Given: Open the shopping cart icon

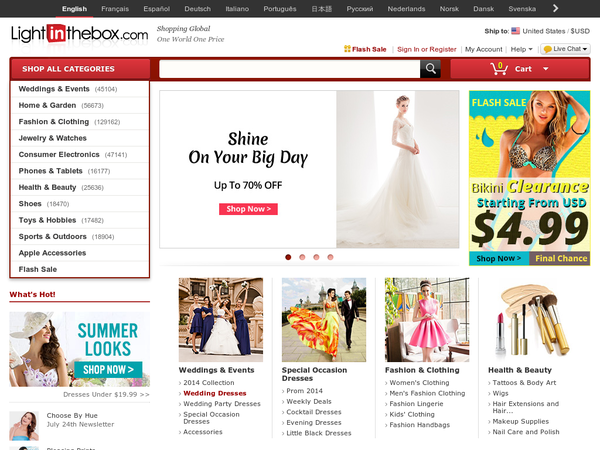Looking at the screenshot, I should click(x=499, y=68).
